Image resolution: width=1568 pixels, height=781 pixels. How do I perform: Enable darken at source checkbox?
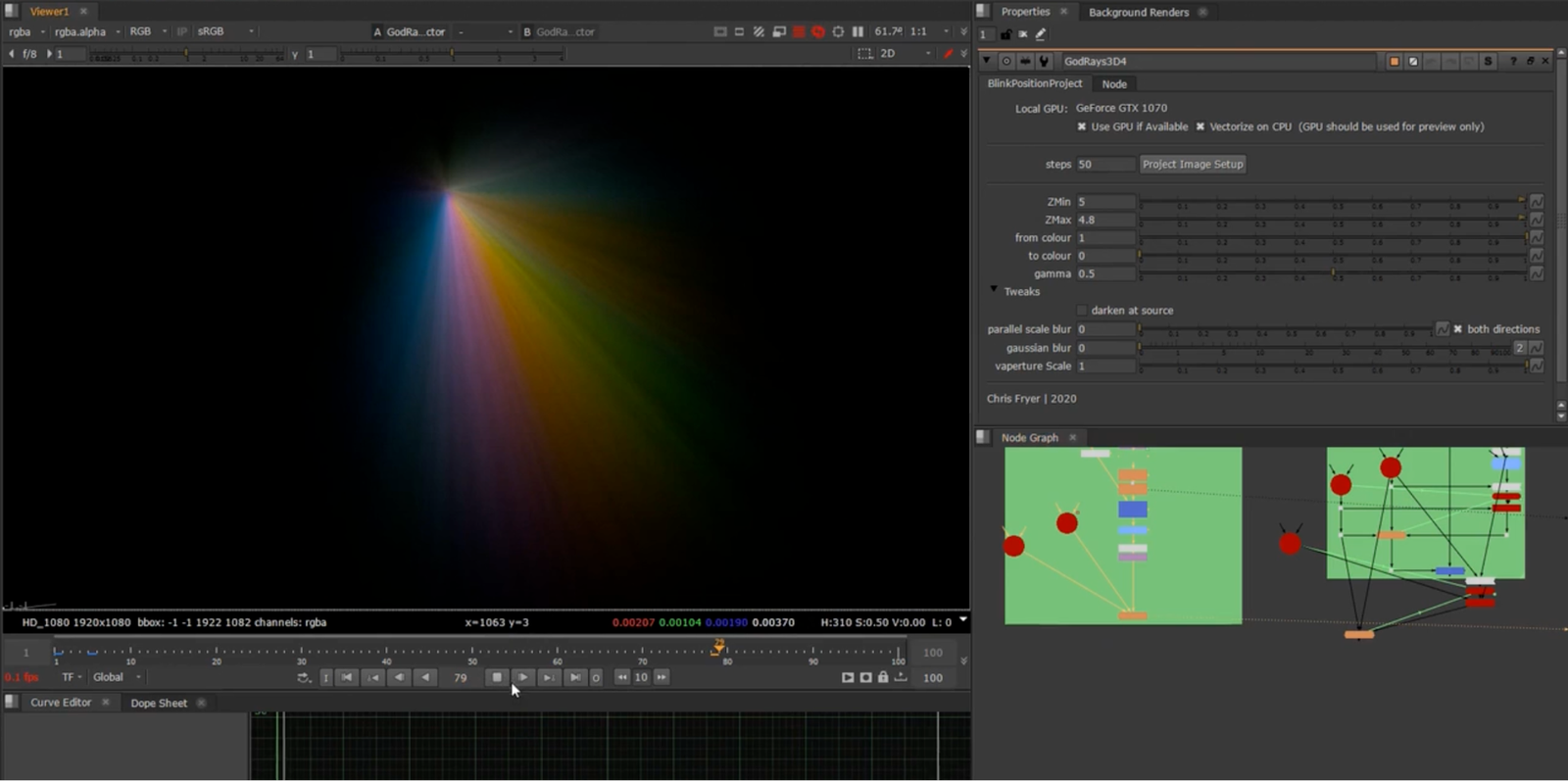[x=1082, y=311]
